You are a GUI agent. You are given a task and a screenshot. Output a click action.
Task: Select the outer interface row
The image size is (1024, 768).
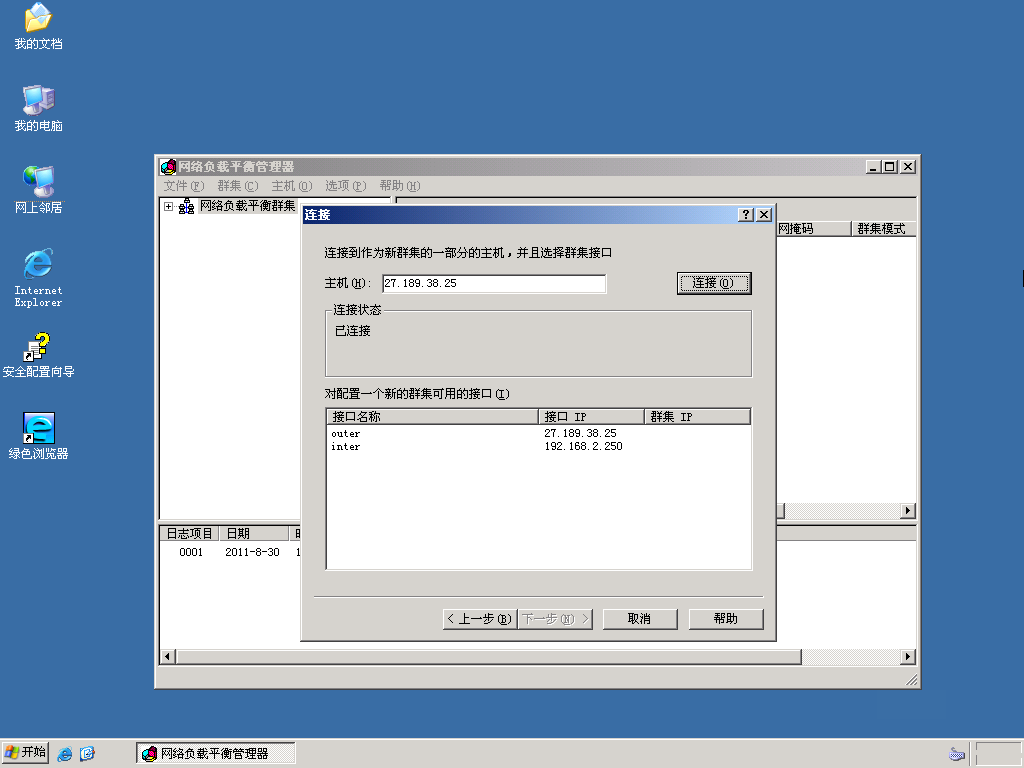tap(538, 434)
